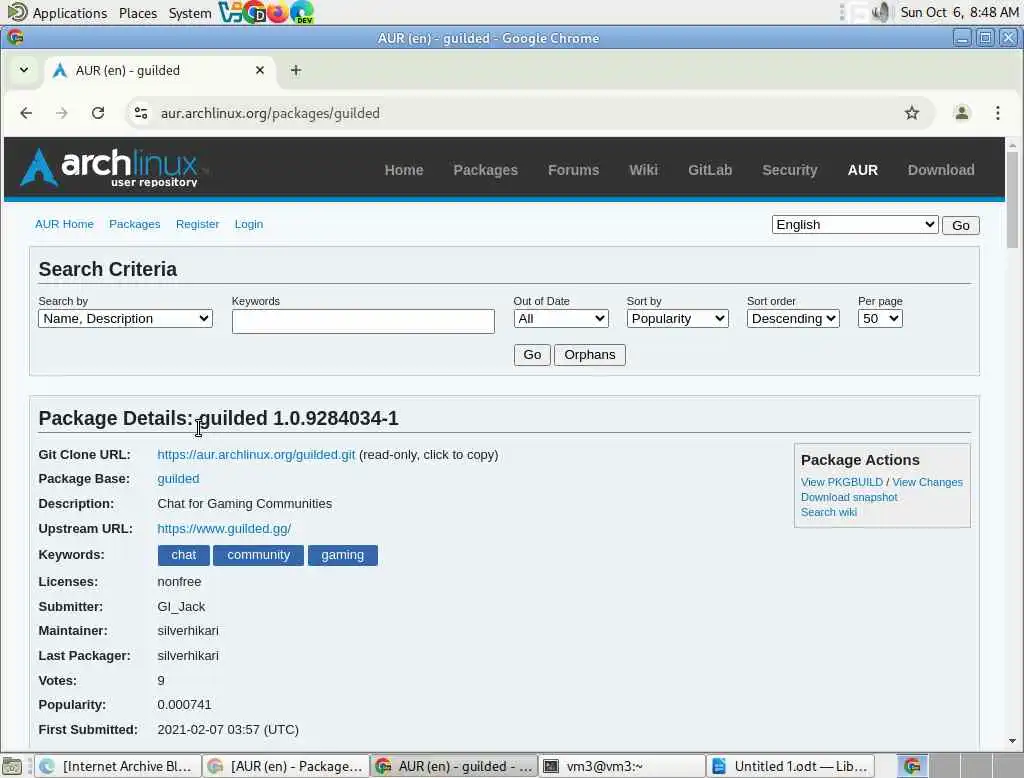The width and height of the screenshot is (1024, 778).
Task: Click the browser back arrow
Action: pos(26,113)
